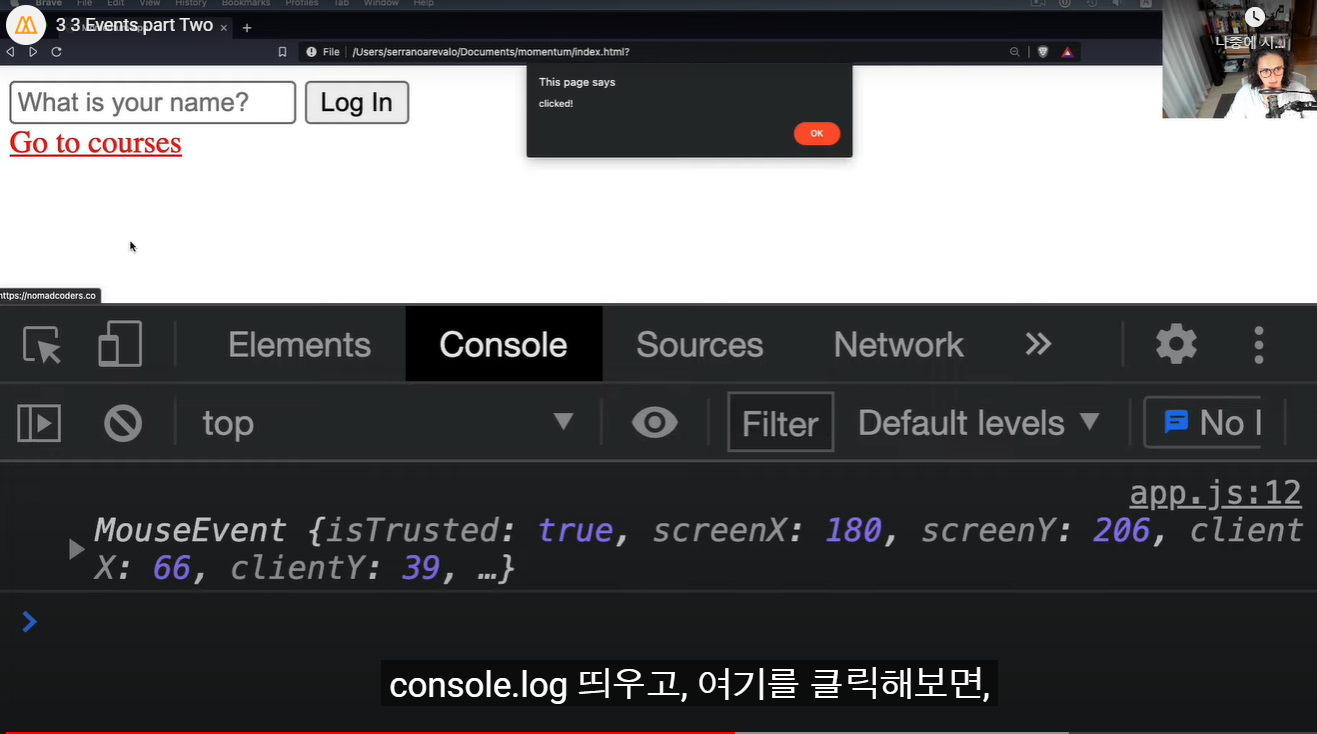Open the app.js:12 source link
Screen dimensions: 1317x734
click(x=1215, y=493)
